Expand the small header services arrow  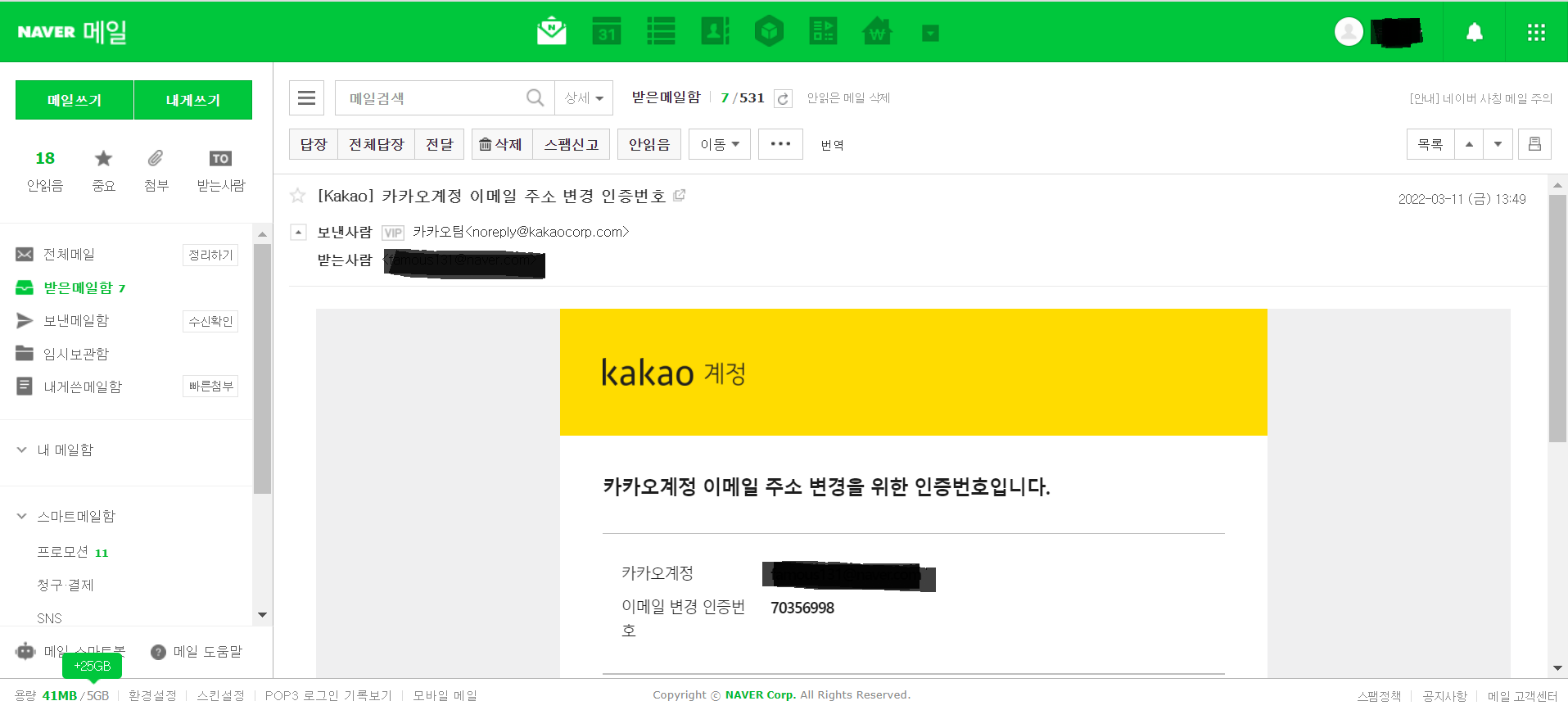930,33
